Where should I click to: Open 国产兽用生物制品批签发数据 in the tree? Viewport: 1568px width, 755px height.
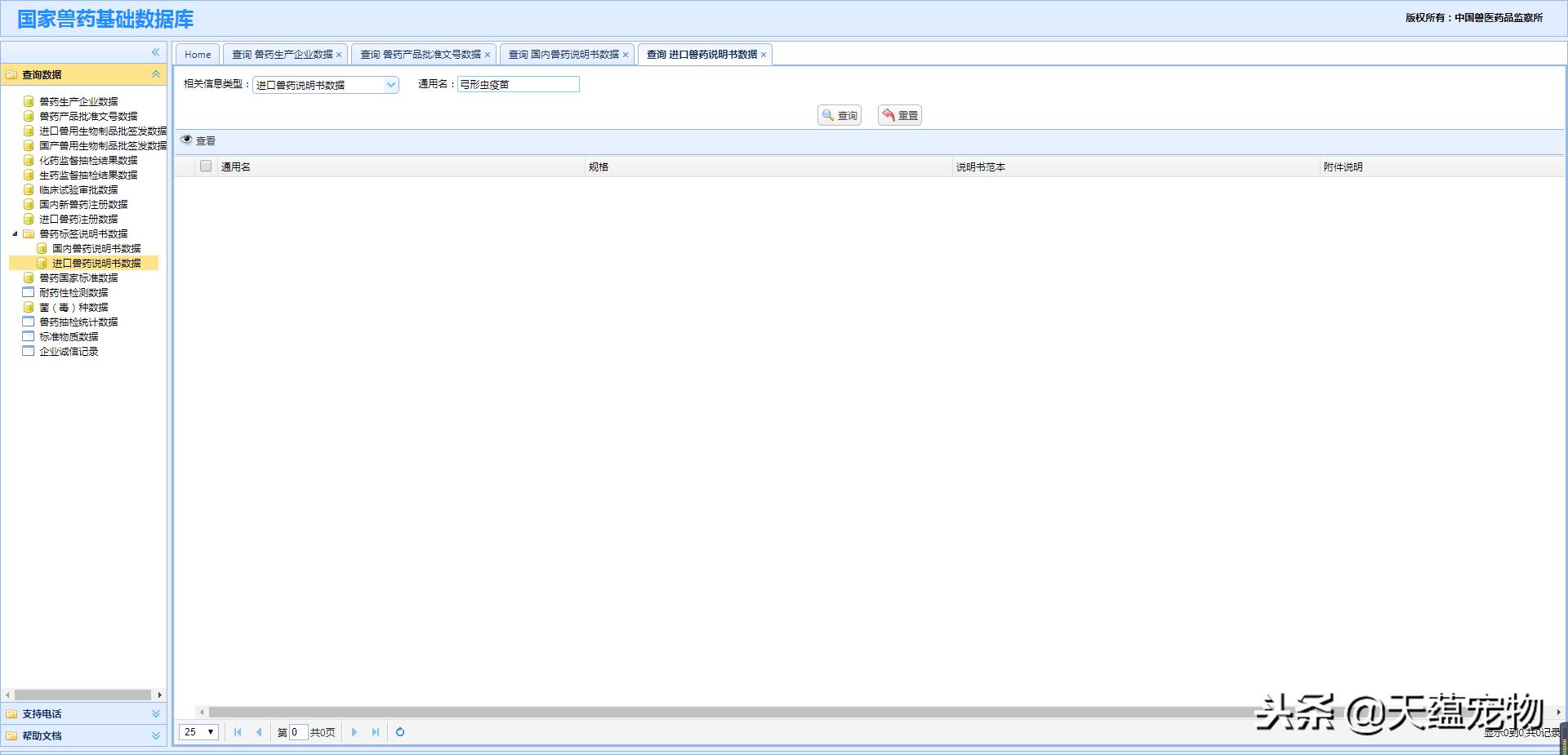pyautogui.click(x=103, y=145)
